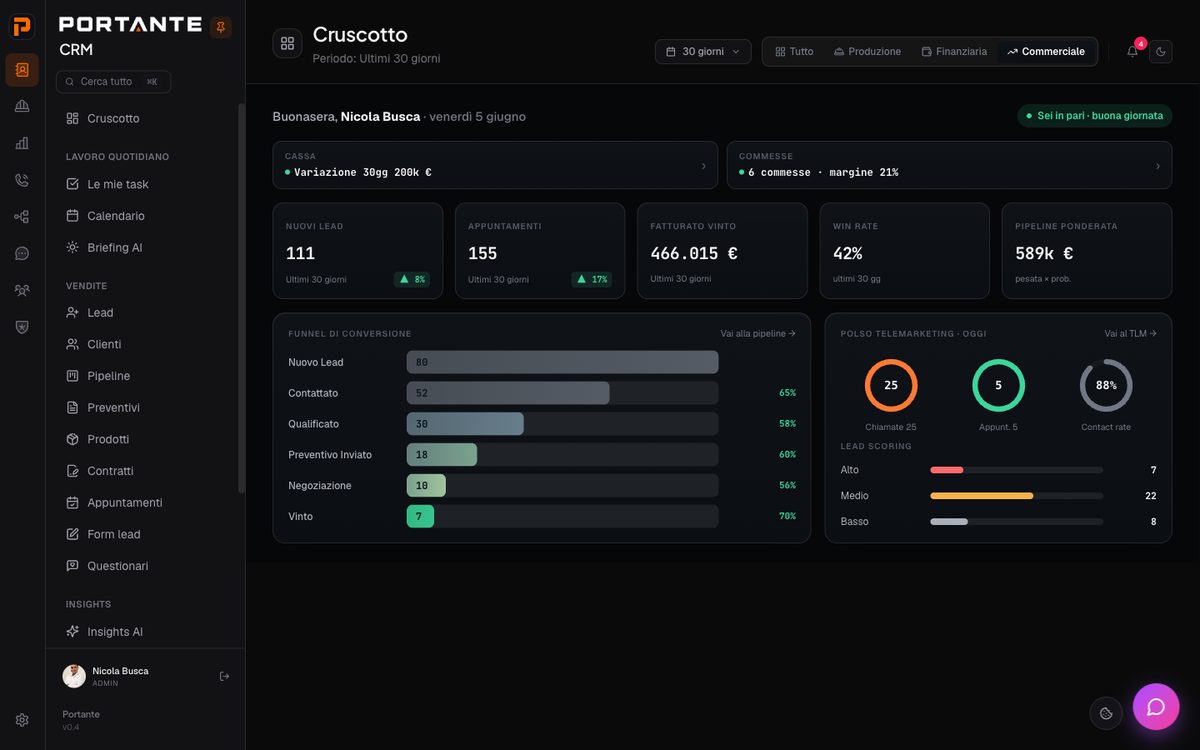Toggle dark mode with moon icon
Image resolution: width=1200 pixels, height=750 pixels.
point(1161,51)
